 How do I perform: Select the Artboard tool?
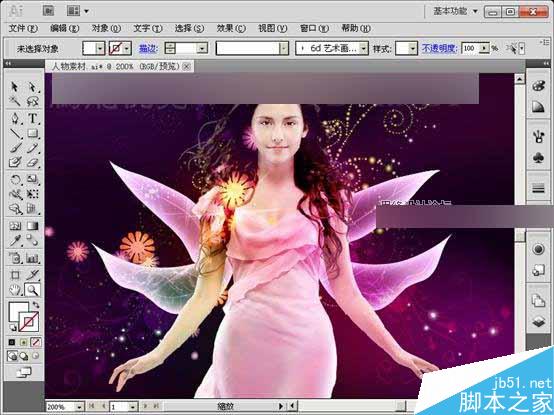[15, 275]
